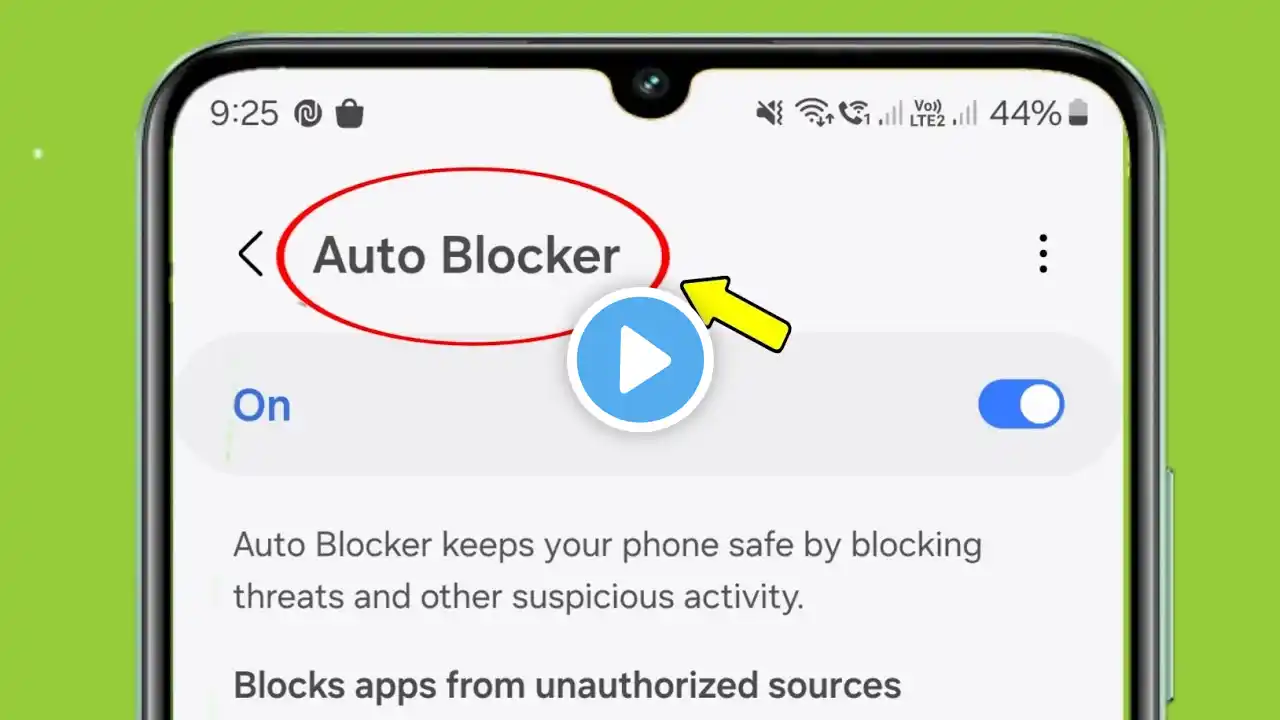Tap the front camera notch
This screenshot has height=720, width=1280.
coord(650,85)
